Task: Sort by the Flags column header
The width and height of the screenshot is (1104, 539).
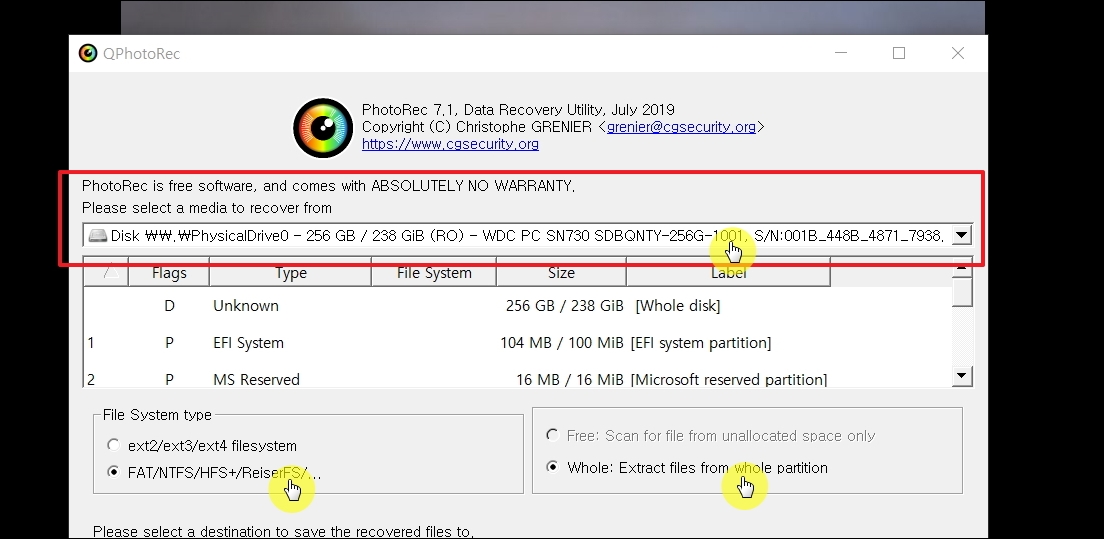Action: click(x=169, y=273)
